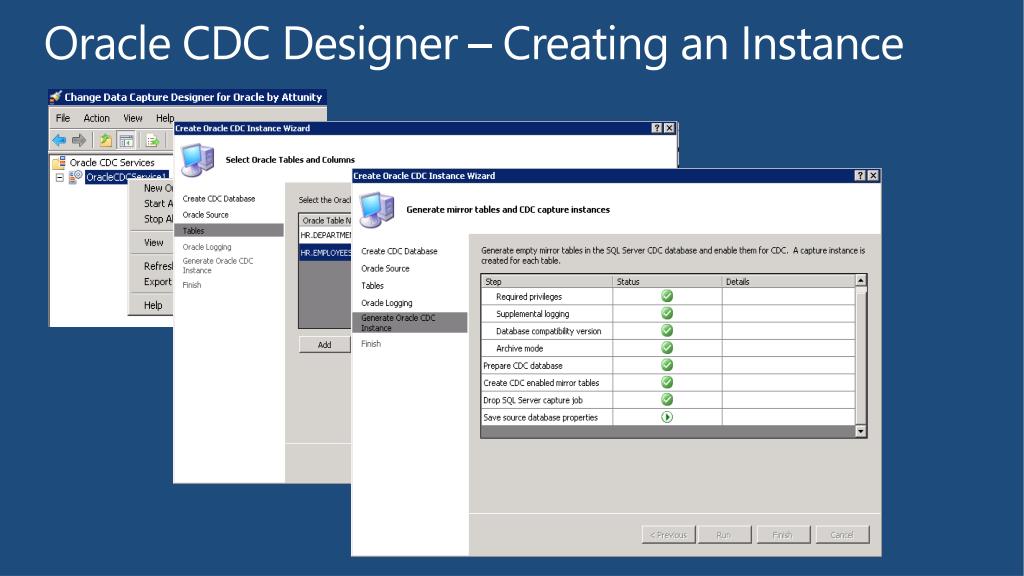This screenshot has width=1024, height=576.
Task: Click the Previous button in the wizard
Action: [x=668, y=535]
